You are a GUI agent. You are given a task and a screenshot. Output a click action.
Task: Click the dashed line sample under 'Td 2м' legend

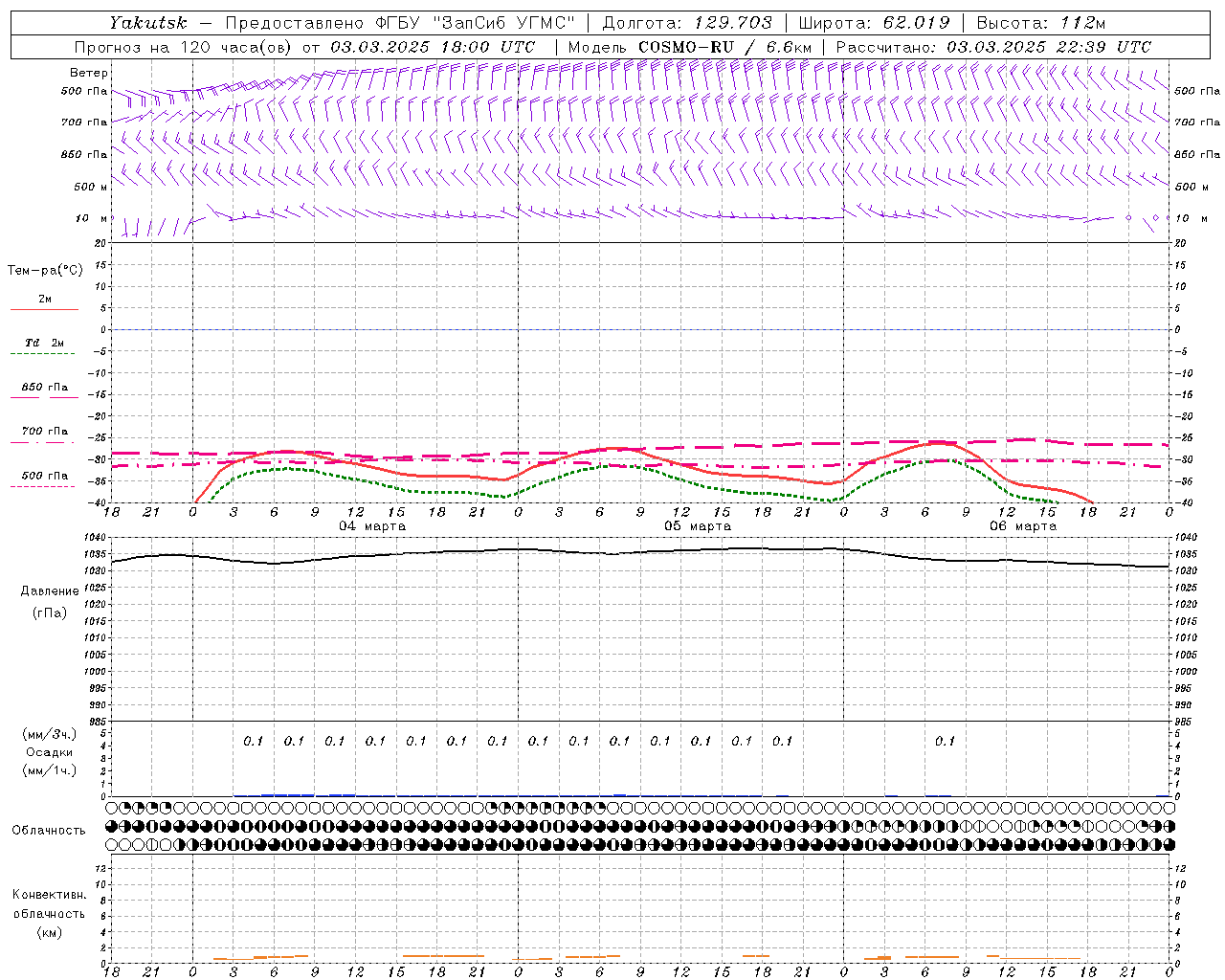[x=42, y=354]
